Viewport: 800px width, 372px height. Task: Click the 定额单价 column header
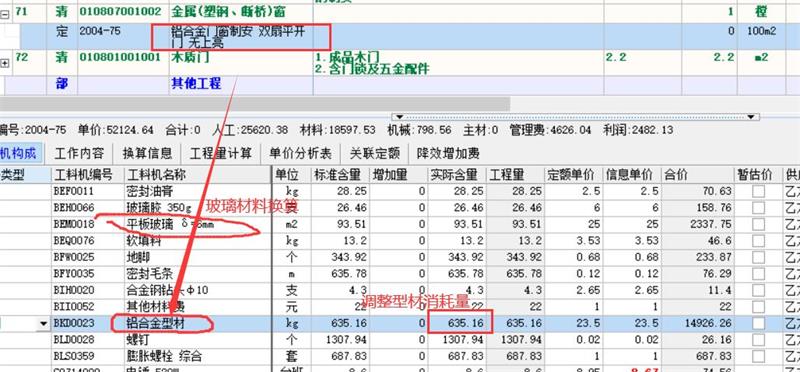pyautogui.click(x=573, y=175)
